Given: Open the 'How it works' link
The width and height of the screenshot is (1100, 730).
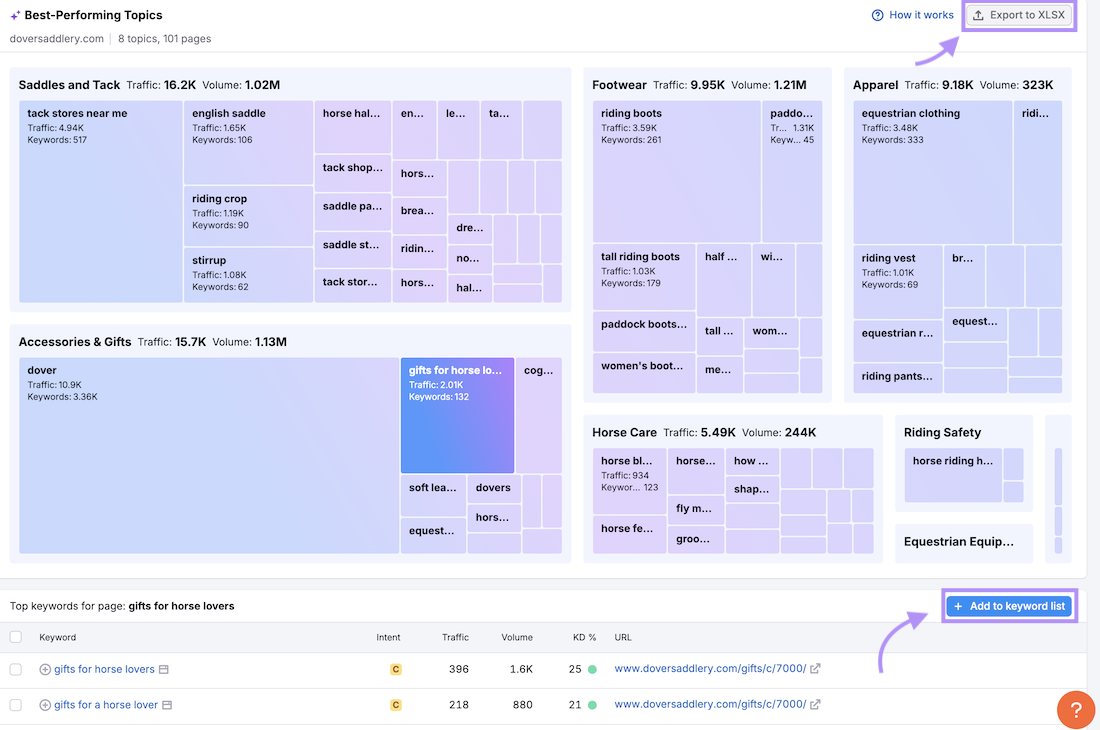Looking at the screenshot, I should (912, 15).
